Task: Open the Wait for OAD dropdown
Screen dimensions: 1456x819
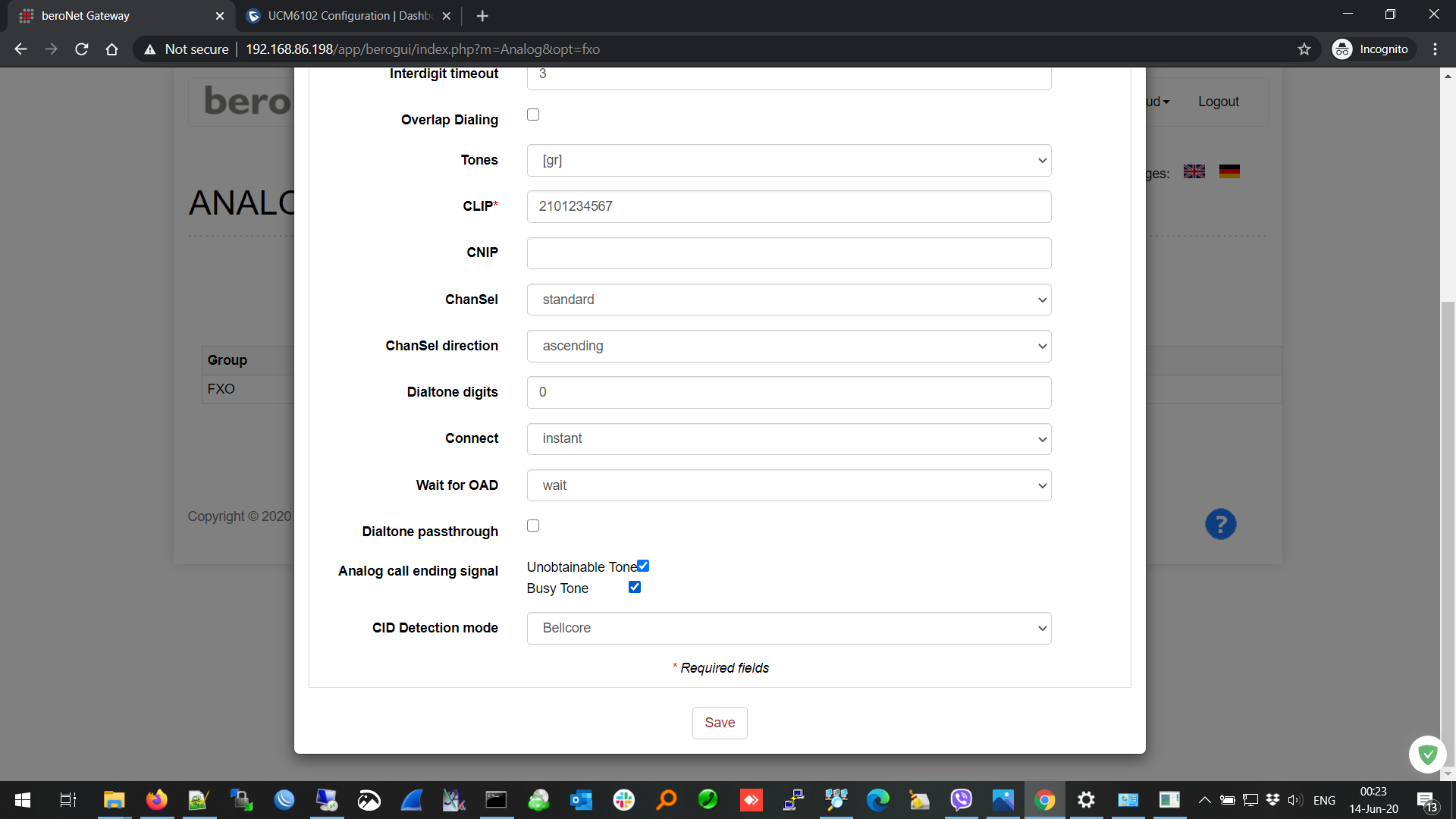Action: click(789, 486)
